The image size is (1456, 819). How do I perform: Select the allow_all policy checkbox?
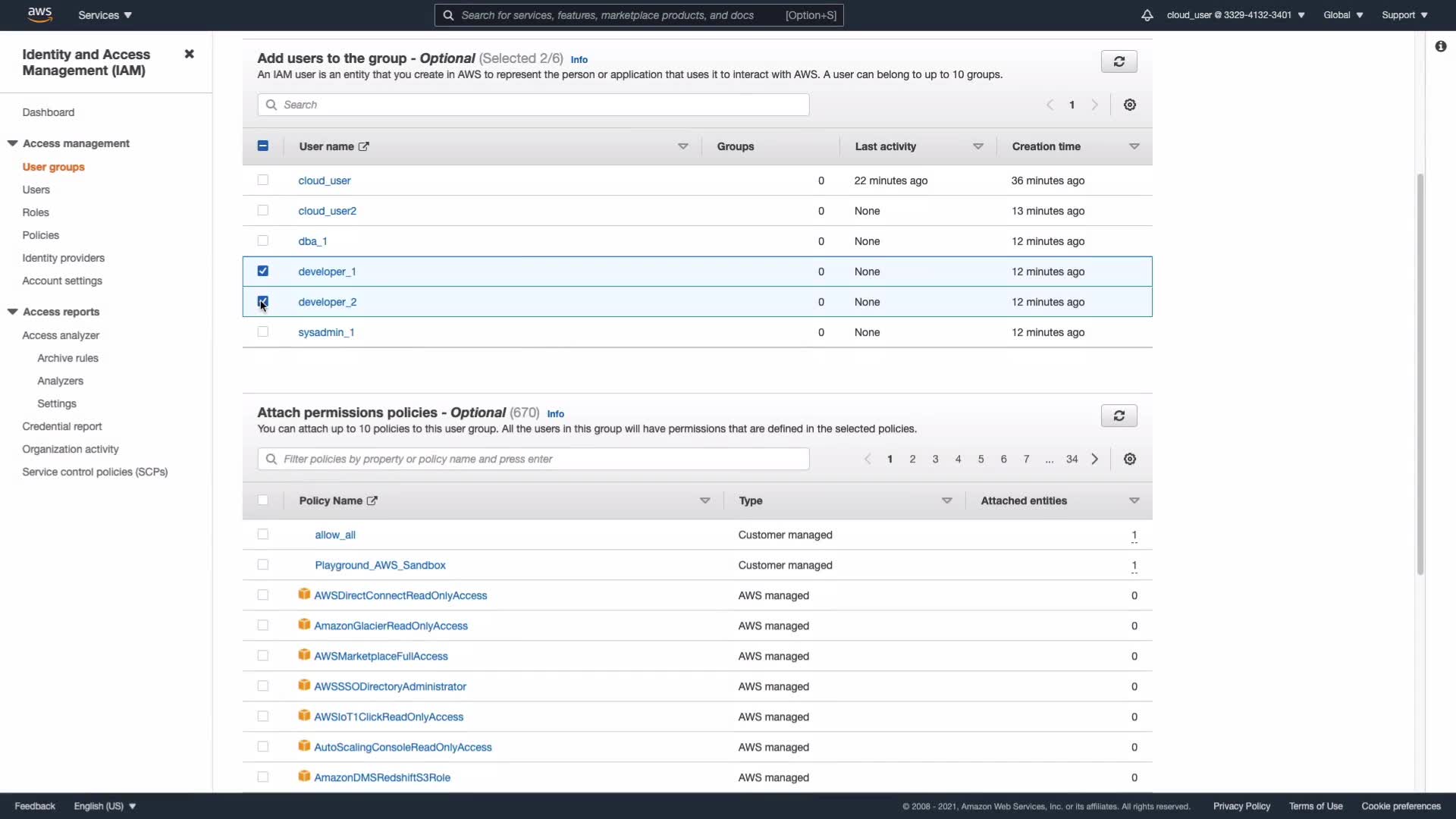262,534
